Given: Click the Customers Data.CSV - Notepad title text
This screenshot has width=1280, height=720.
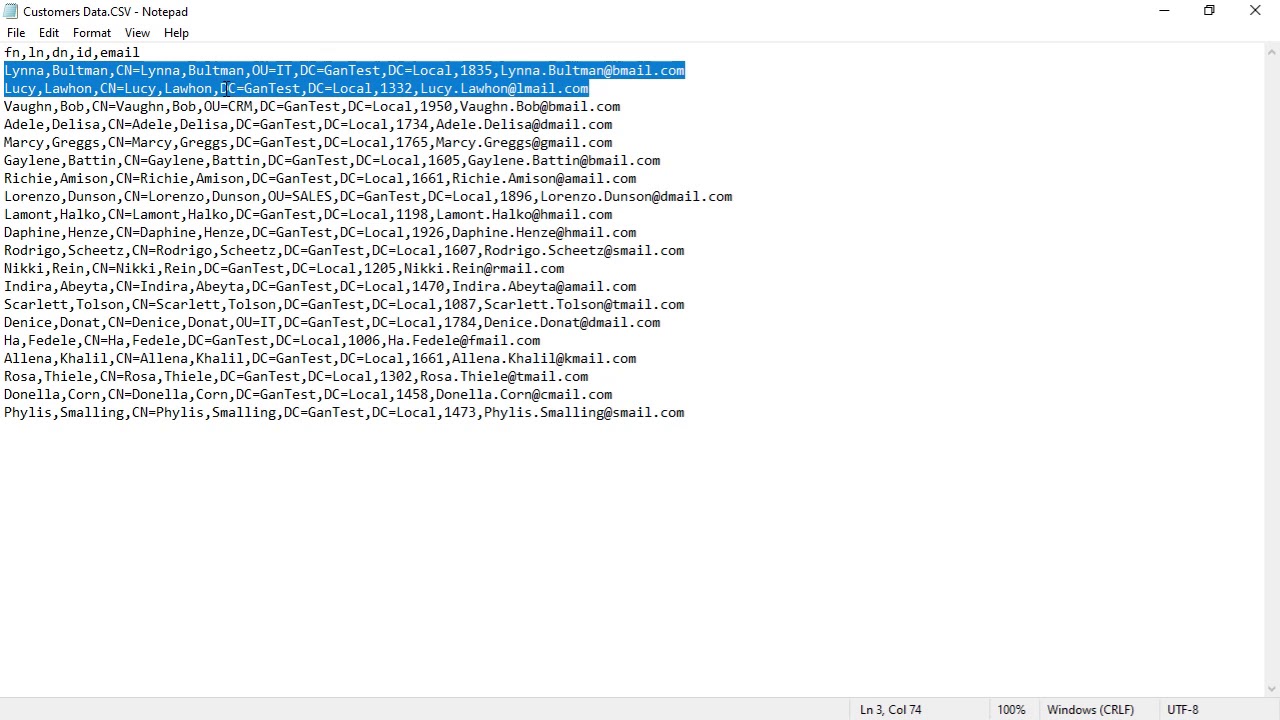Looking at the screenshot, I should point(106,11).
